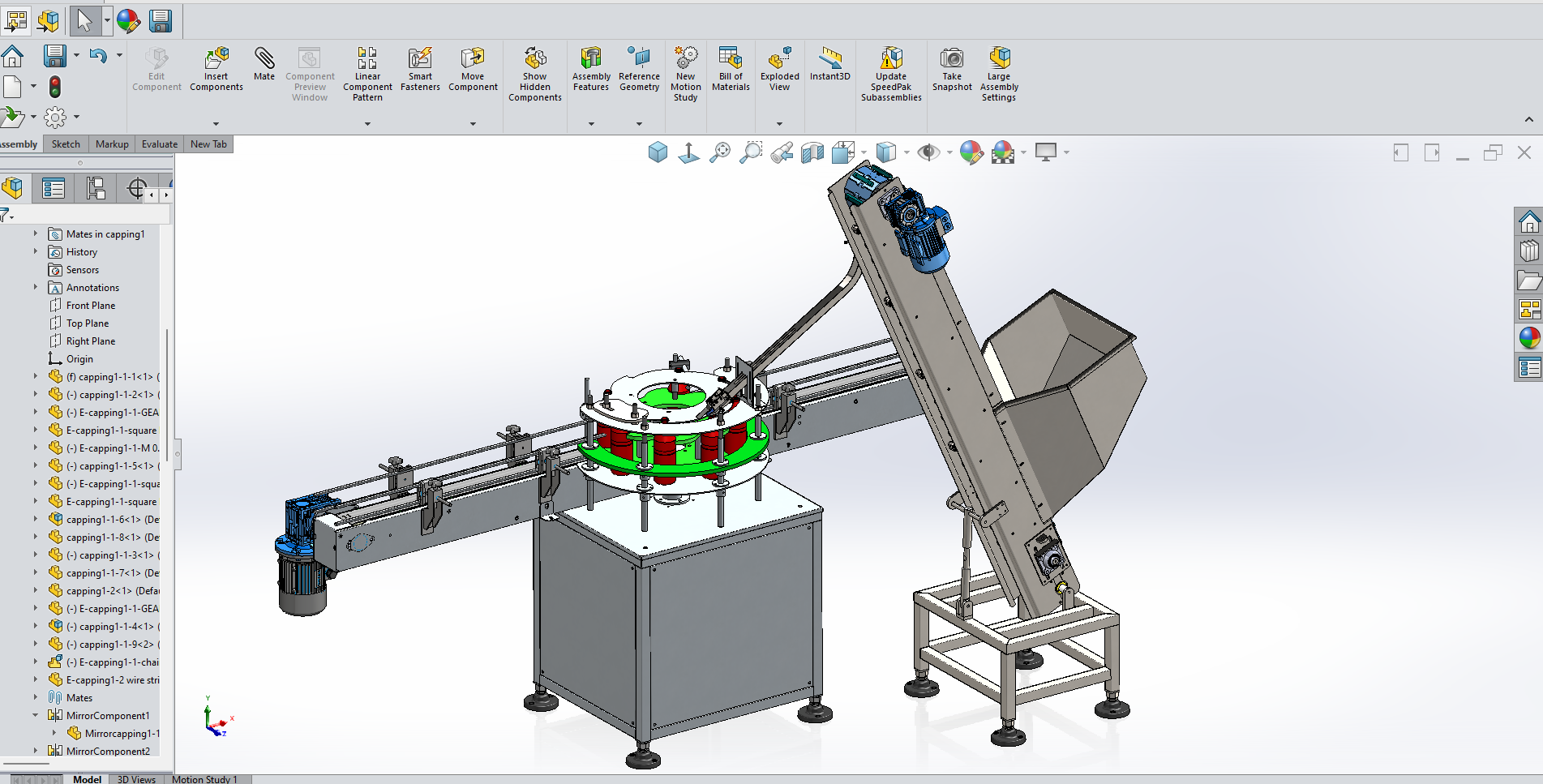Open Move Component dropdown arrow
1543x784 pixels.
tap(473, 124)
